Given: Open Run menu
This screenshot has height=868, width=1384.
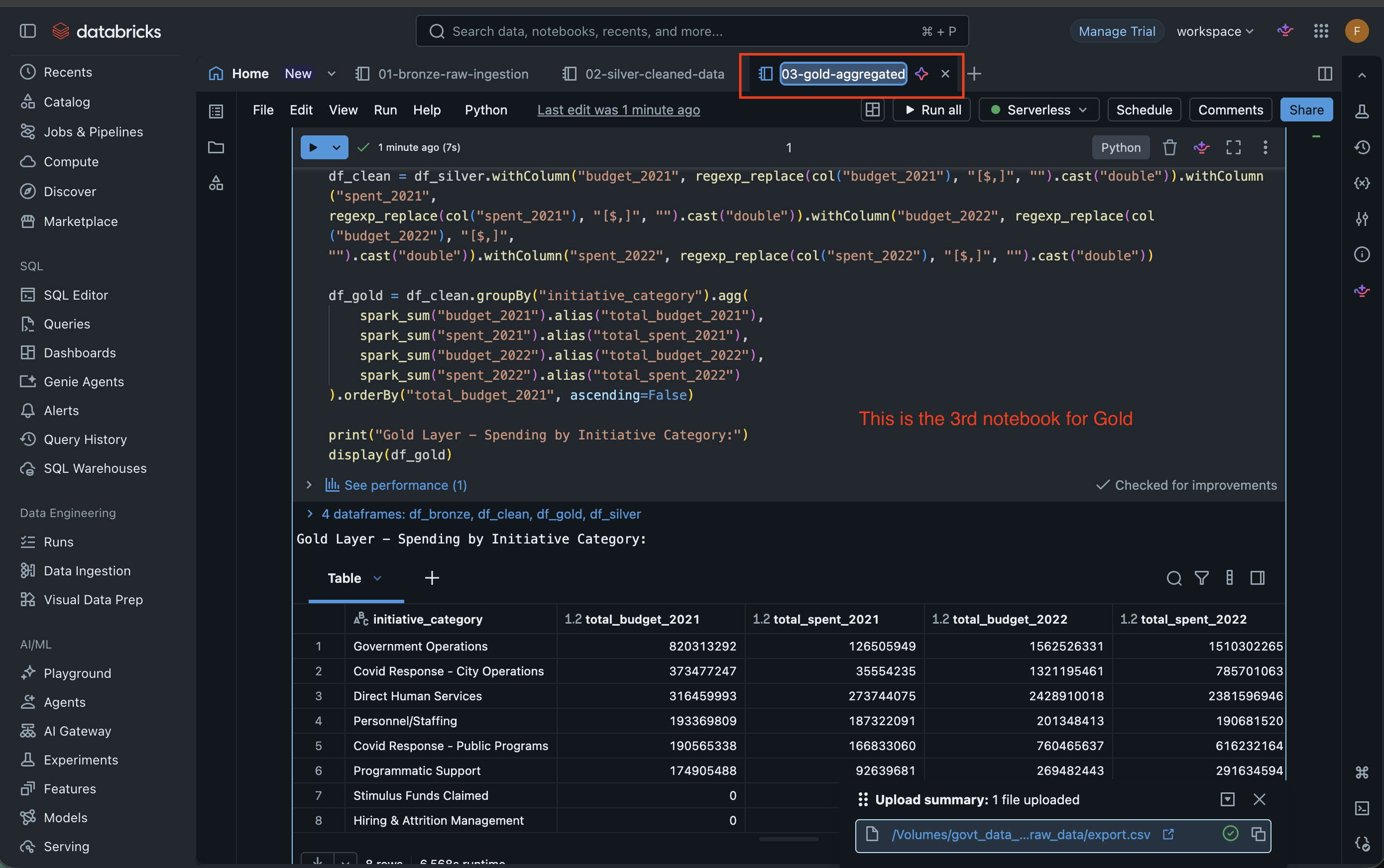Looking at the screenshot, I should pyautogui.click(x=385, y=110).
